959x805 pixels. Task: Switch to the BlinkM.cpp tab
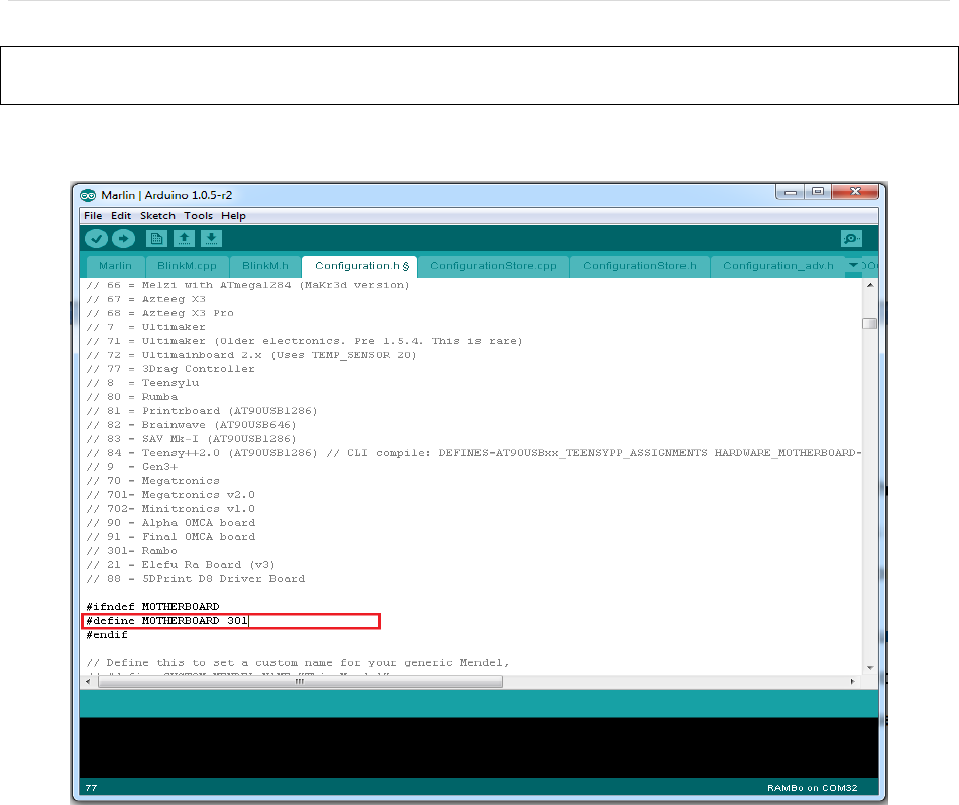(187, 266)
